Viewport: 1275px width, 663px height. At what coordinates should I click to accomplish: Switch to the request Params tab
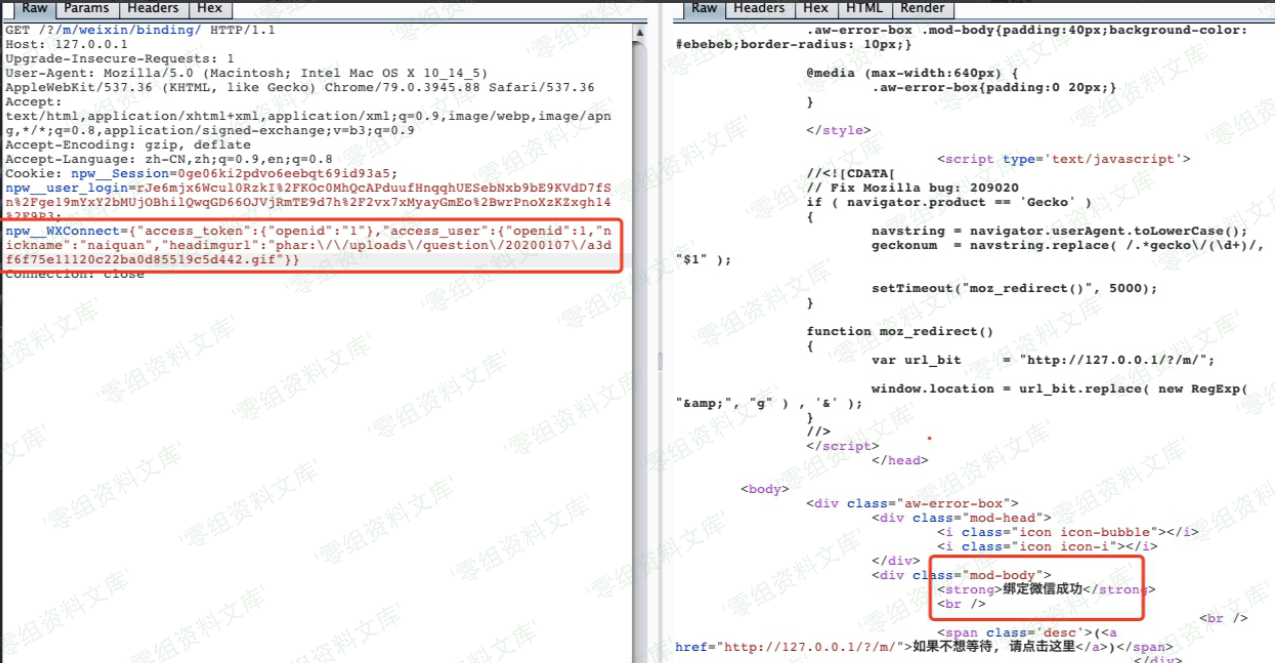[x=87, y=8]
